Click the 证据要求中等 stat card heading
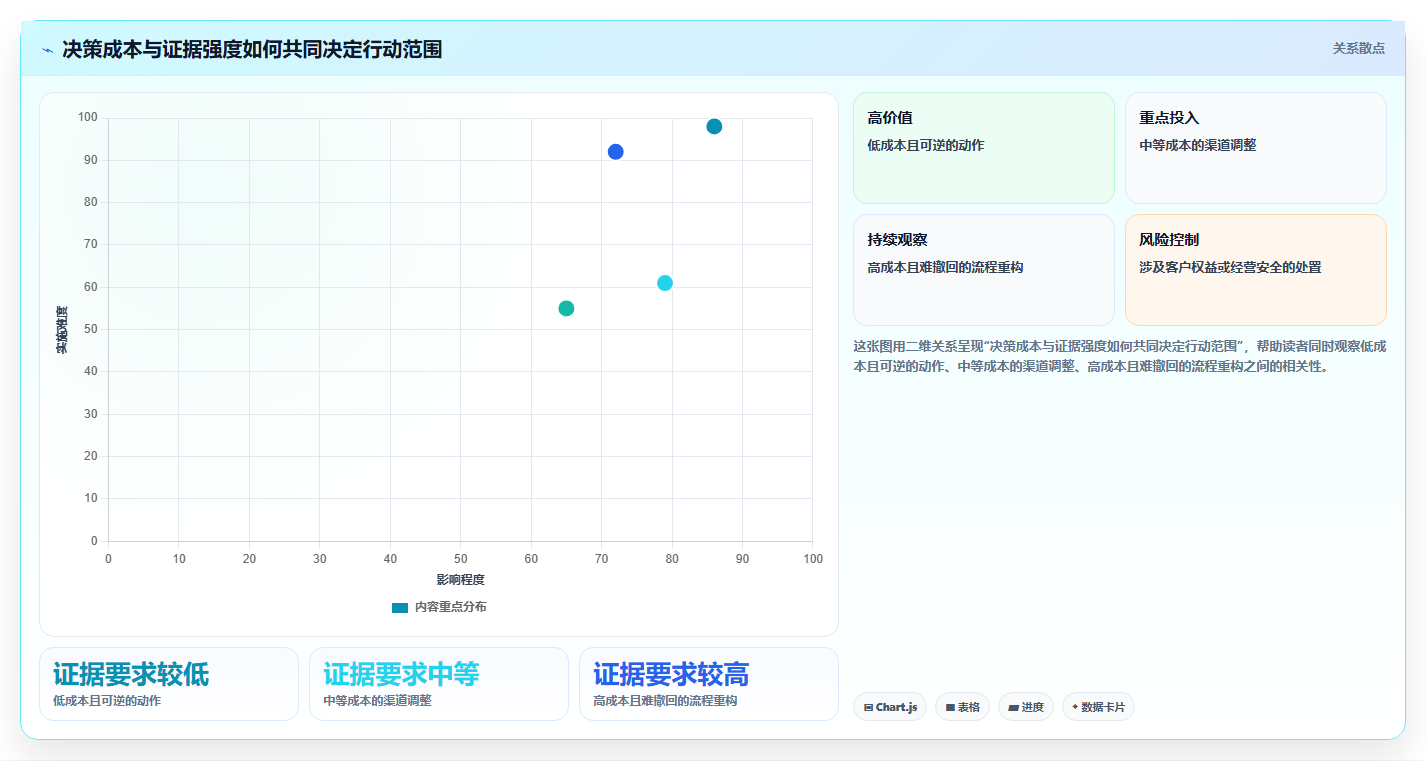This screenshot has width=1426, height=761. tap(401, 674)
